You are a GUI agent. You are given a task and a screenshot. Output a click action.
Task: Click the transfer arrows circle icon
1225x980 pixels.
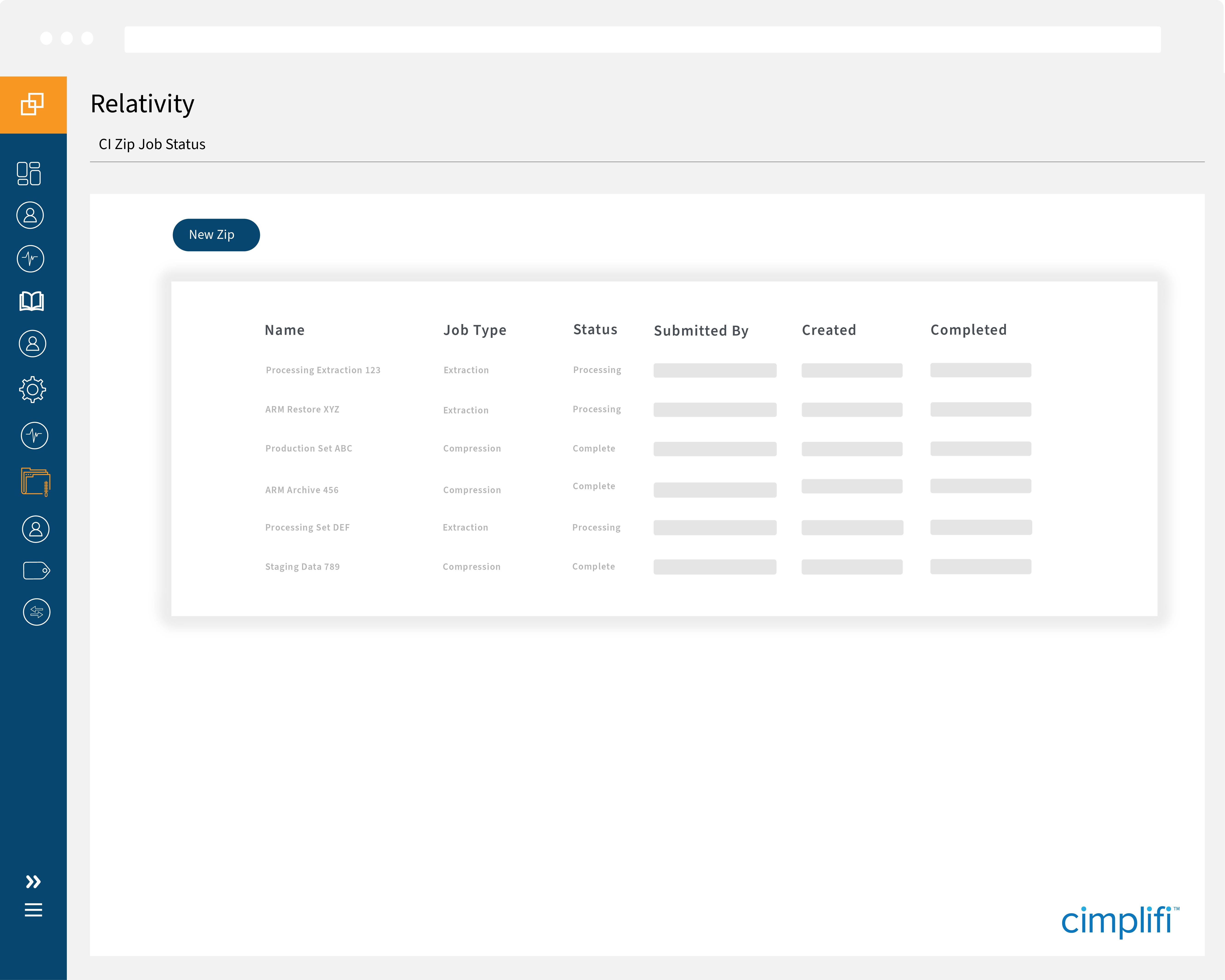(x=37, y=612)
